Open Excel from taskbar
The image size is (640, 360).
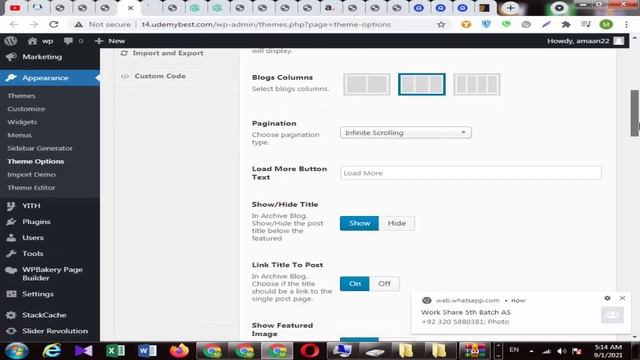[116, 351]
